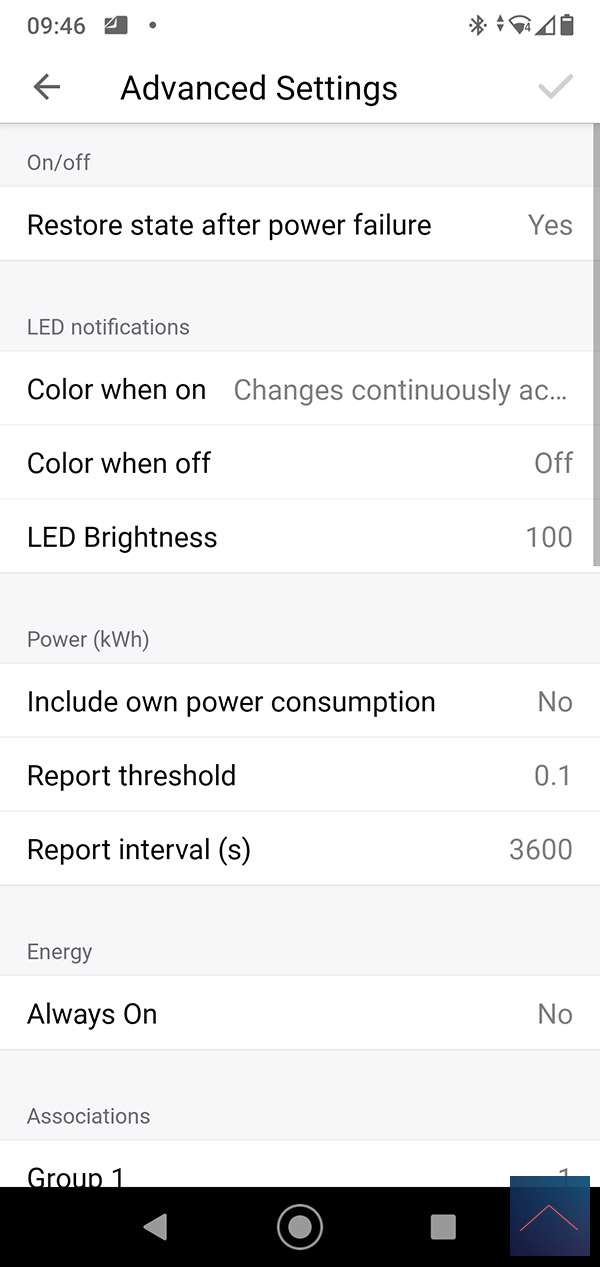Tap the scroll-up arrow overlay icon
Image resolution: width=600 pixels, height=1267 pixels.
pos(549,1217)
